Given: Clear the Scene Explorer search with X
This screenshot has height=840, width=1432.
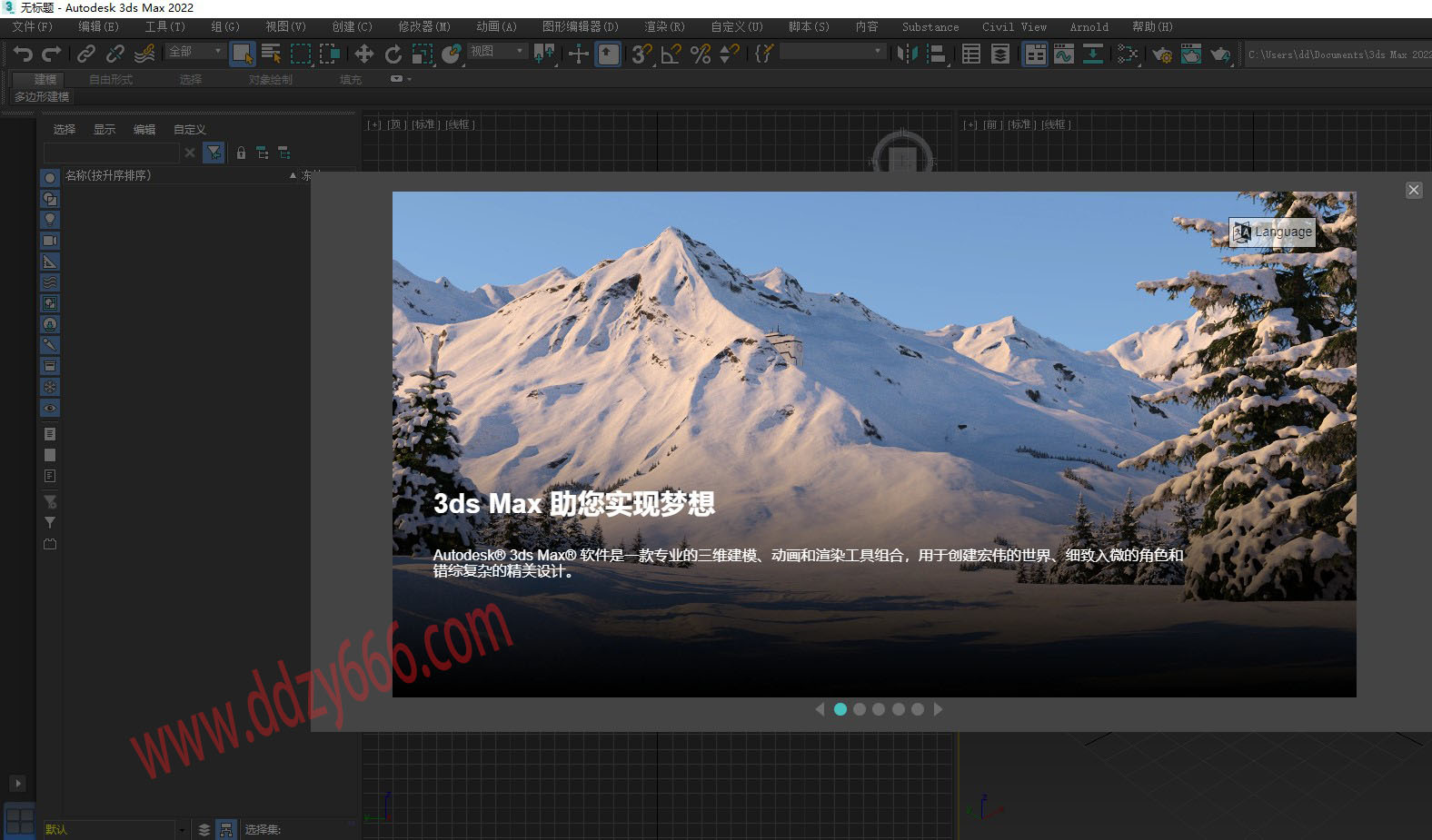Looking at the screenshot, I should (x=190, y=153).
